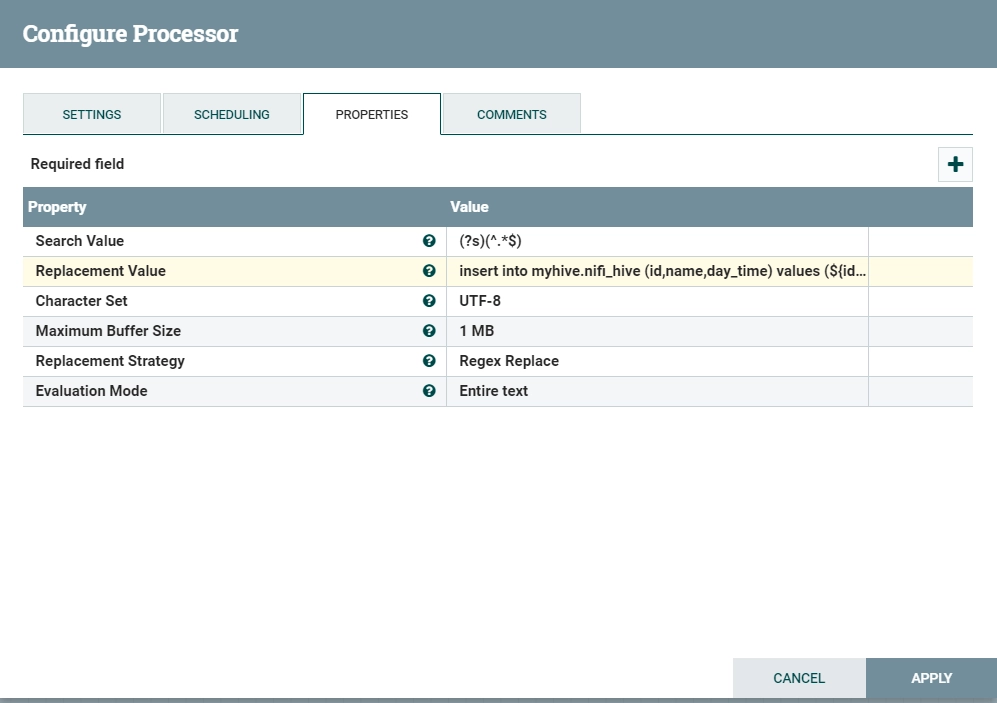Change the UTF-8 character set value
This screenshot has height=703, width=997.
(657, 301)
